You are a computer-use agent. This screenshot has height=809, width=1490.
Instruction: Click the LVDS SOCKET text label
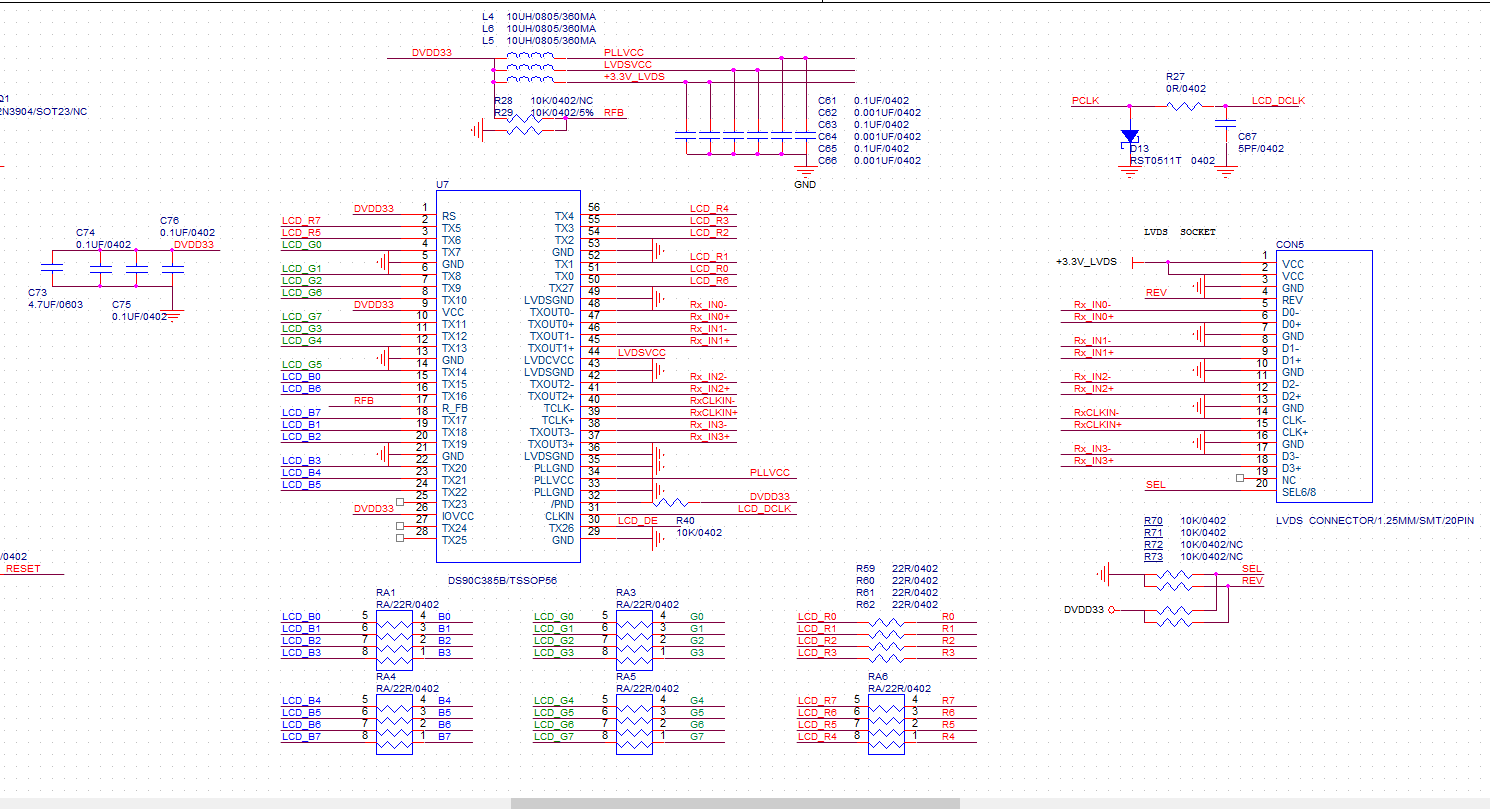[1180, 232]
